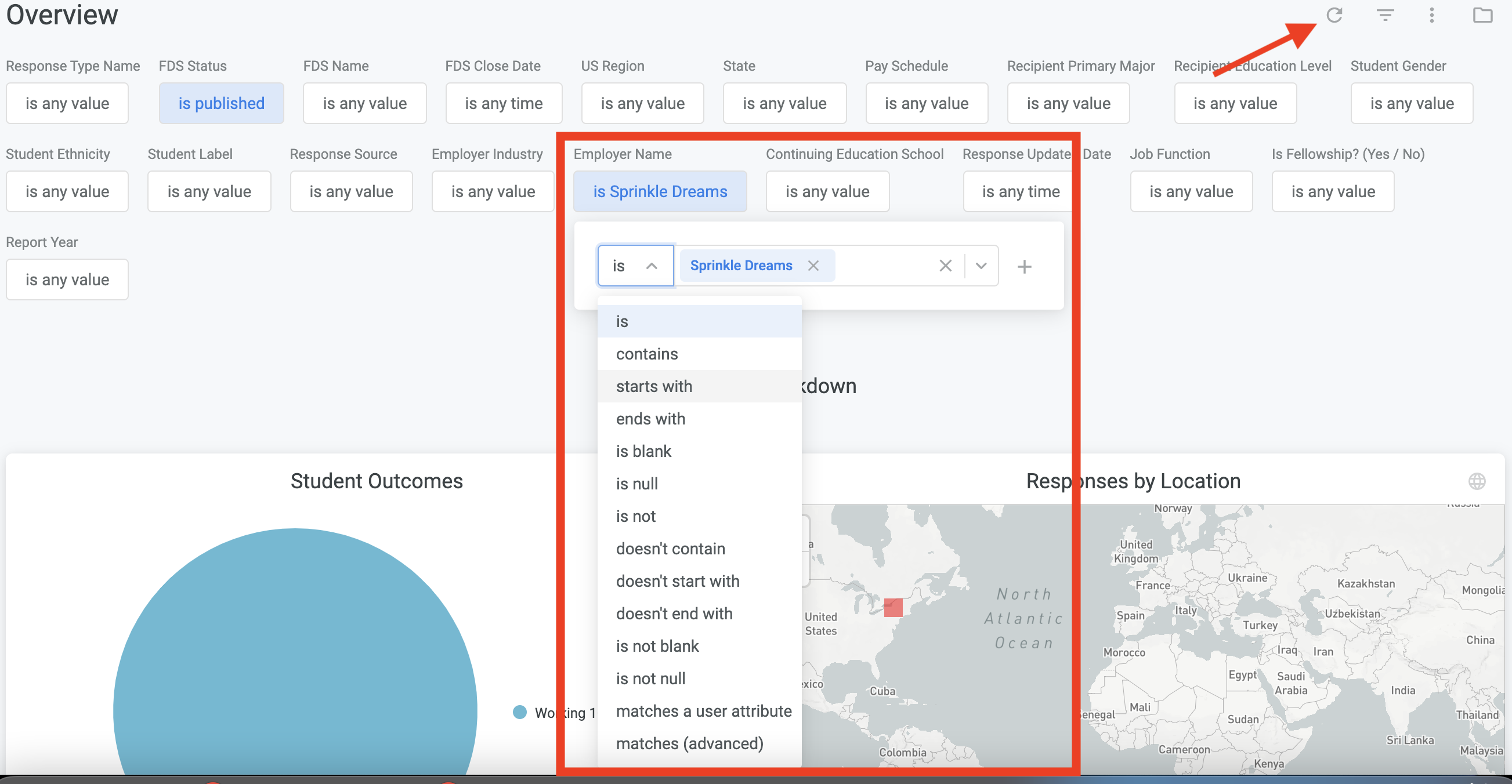Open Student Gender filter
The height and width of the screenshot is (784, 1512).
click(x=1412, y=103)
